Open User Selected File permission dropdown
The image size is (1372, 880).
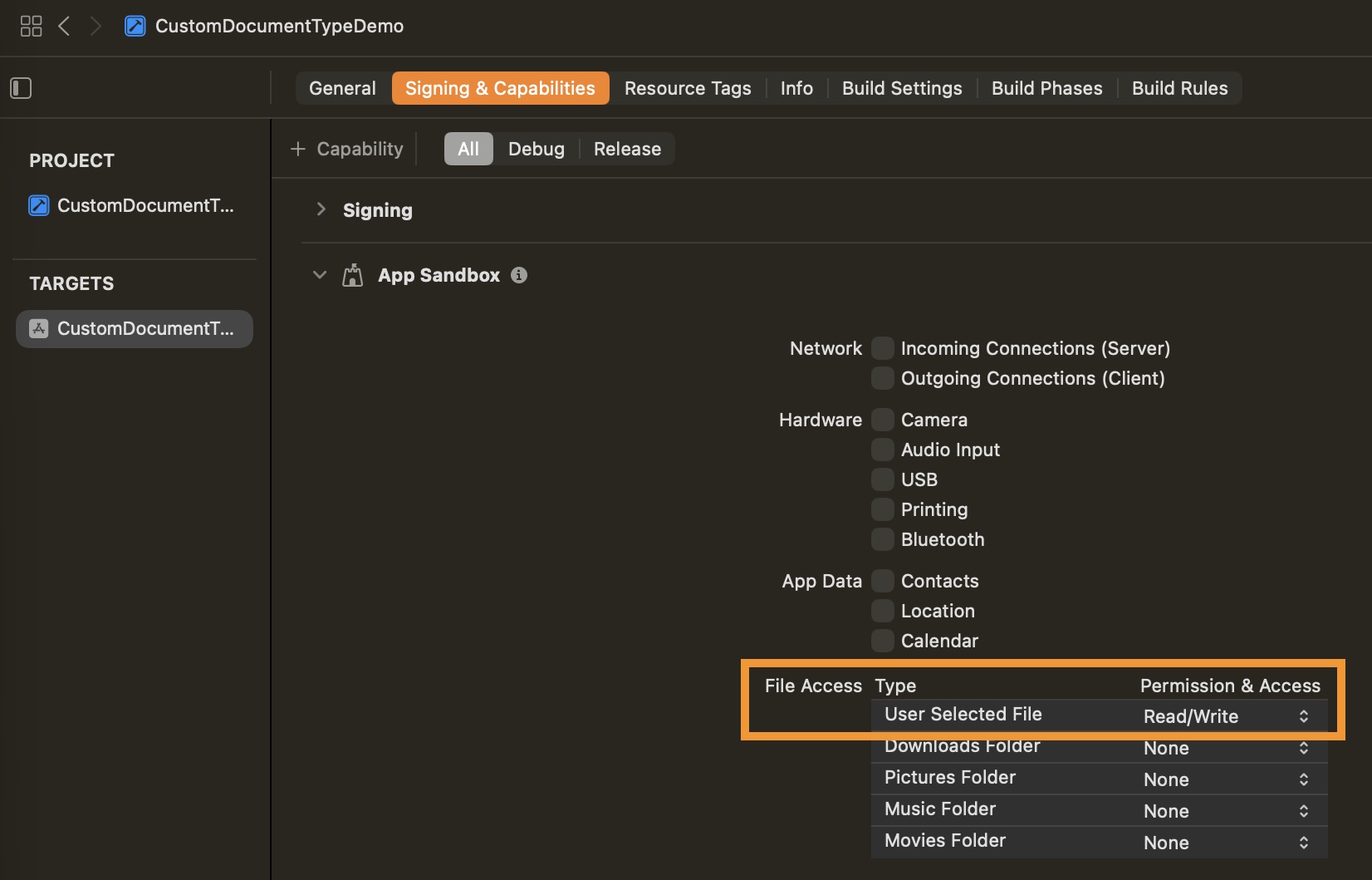pos(1227,716)
